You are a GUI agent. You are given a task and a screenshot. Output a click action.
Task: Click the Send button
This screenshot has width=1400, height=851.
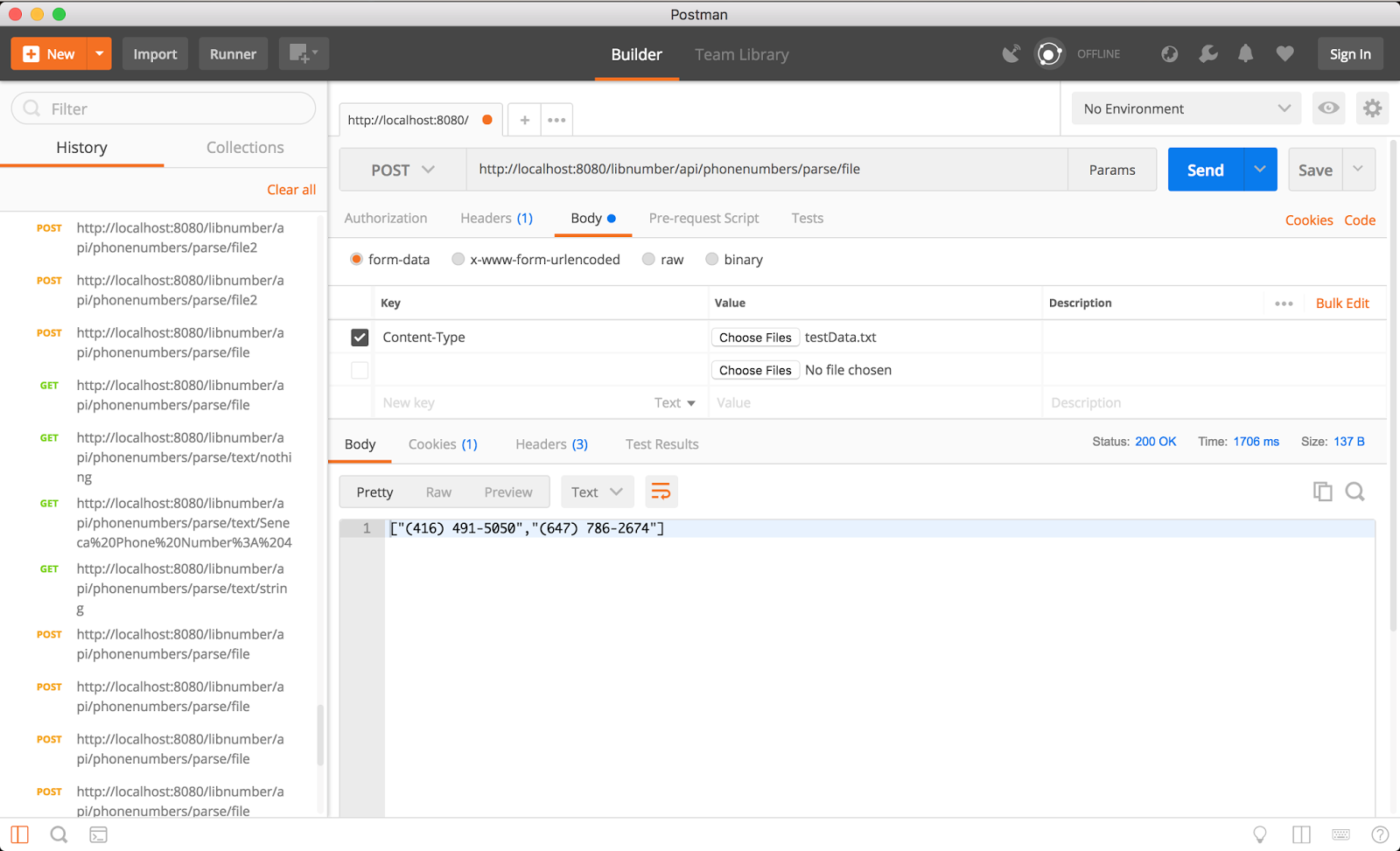click(x=1204, y=169)
